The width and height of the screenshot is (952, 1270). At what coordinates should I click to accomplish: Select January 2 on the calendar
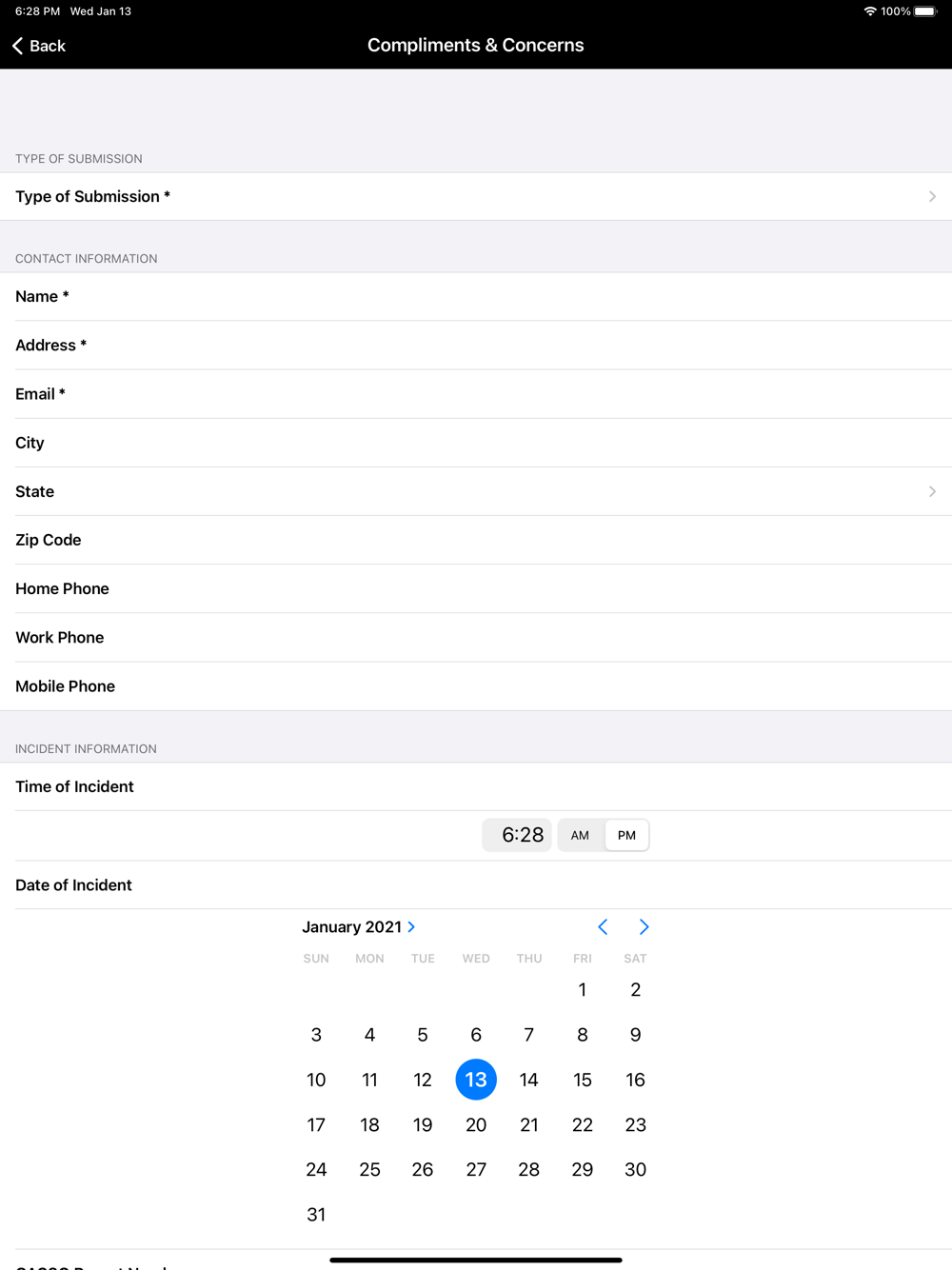[x=636, y=990]
